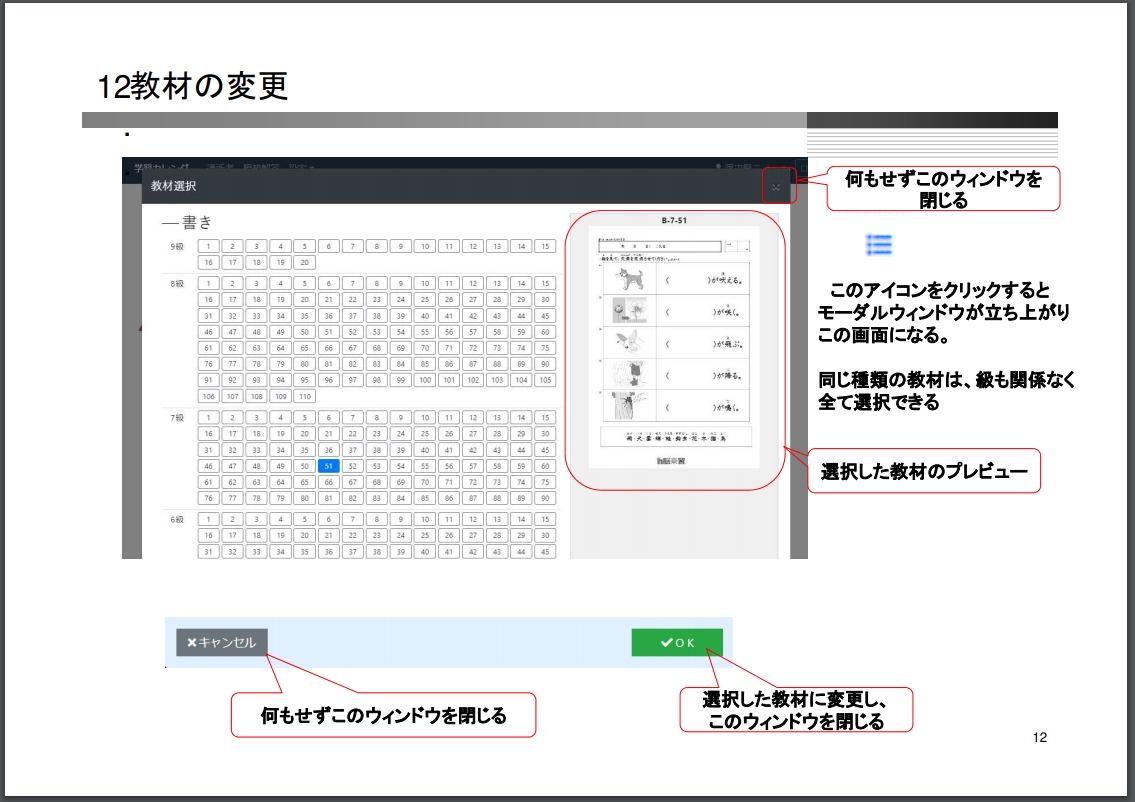The width and height of the screenshot is (1135, 802).
Task: Choose material 76 in the 7級 section
Action: 208,498
